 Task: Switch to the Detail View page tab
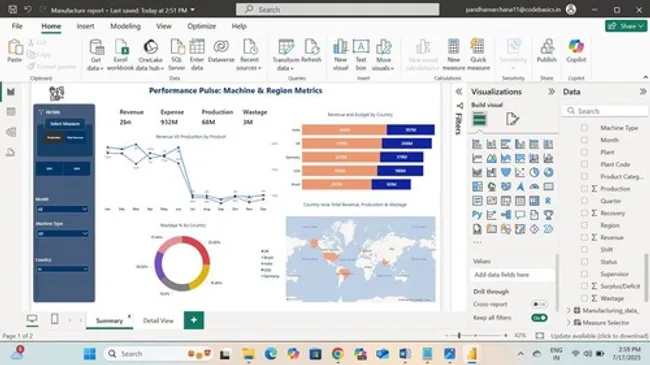(x=158, y=321)
